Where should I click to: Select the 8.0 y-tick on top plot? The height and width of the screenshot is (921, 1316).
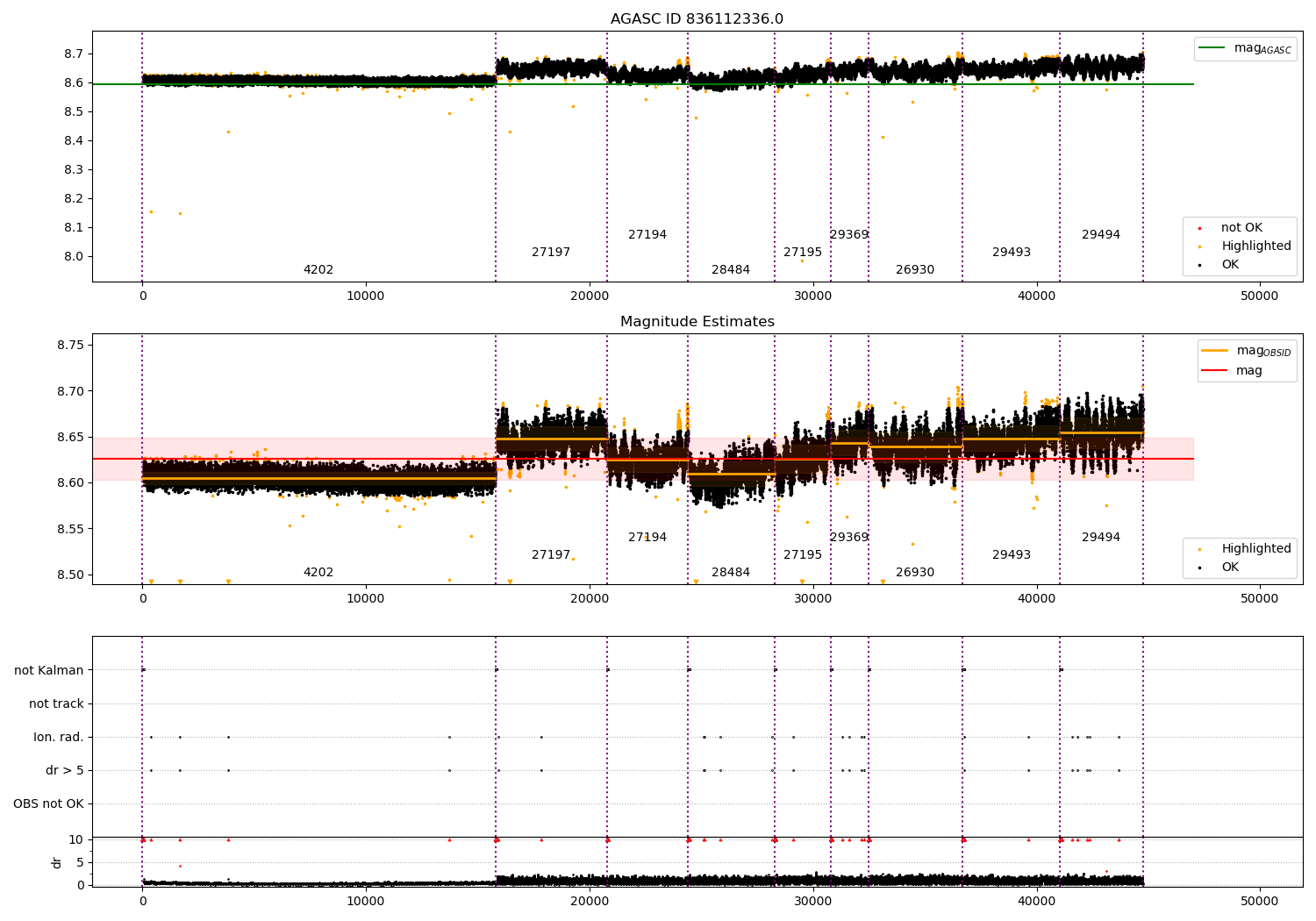[74, 257]
